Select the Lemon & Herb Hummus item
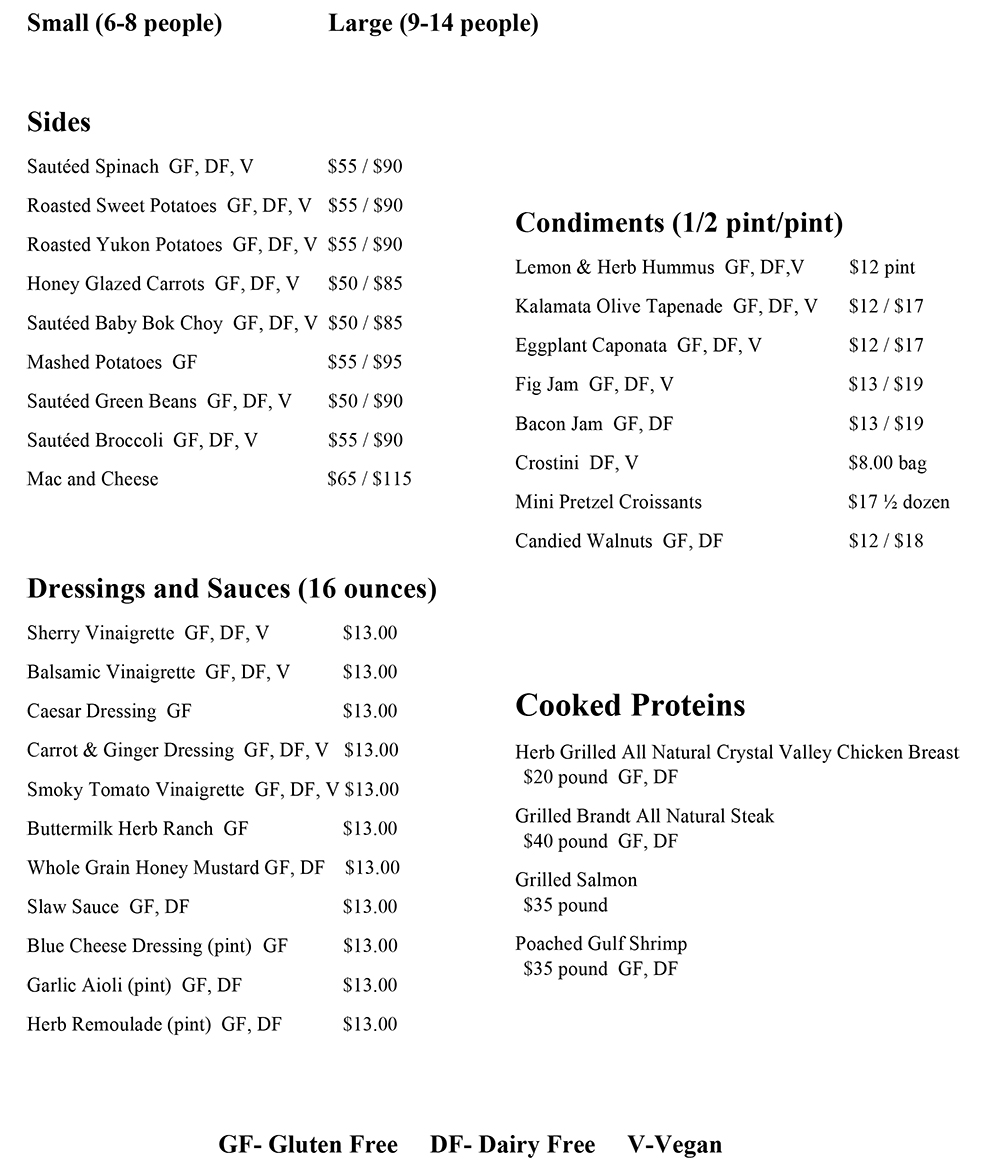1000x1165 pixels. point(614,268)
